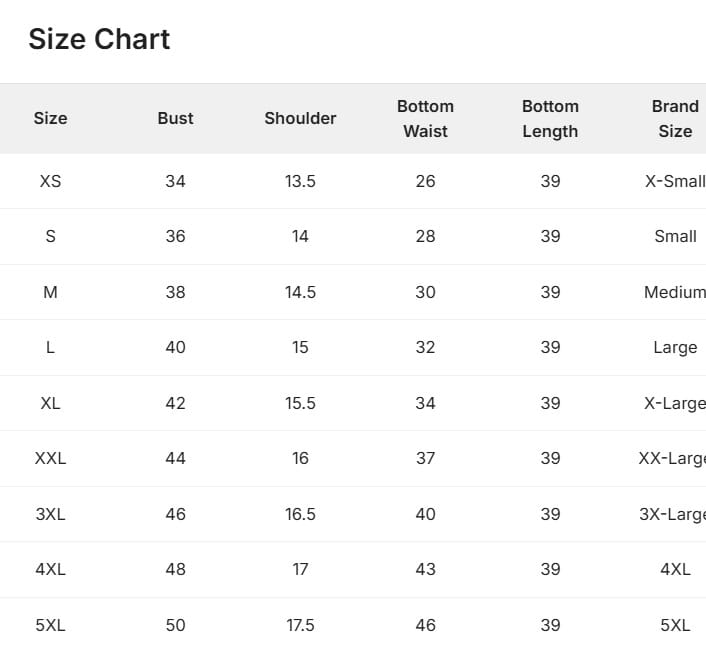Select the Bottom Waist column header

[x=425, y=118]
